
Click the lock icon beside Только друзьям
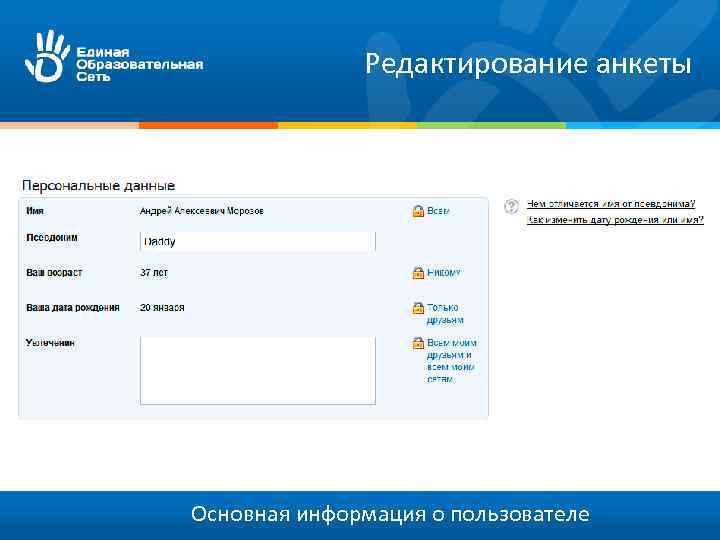[x=418, y=308]
